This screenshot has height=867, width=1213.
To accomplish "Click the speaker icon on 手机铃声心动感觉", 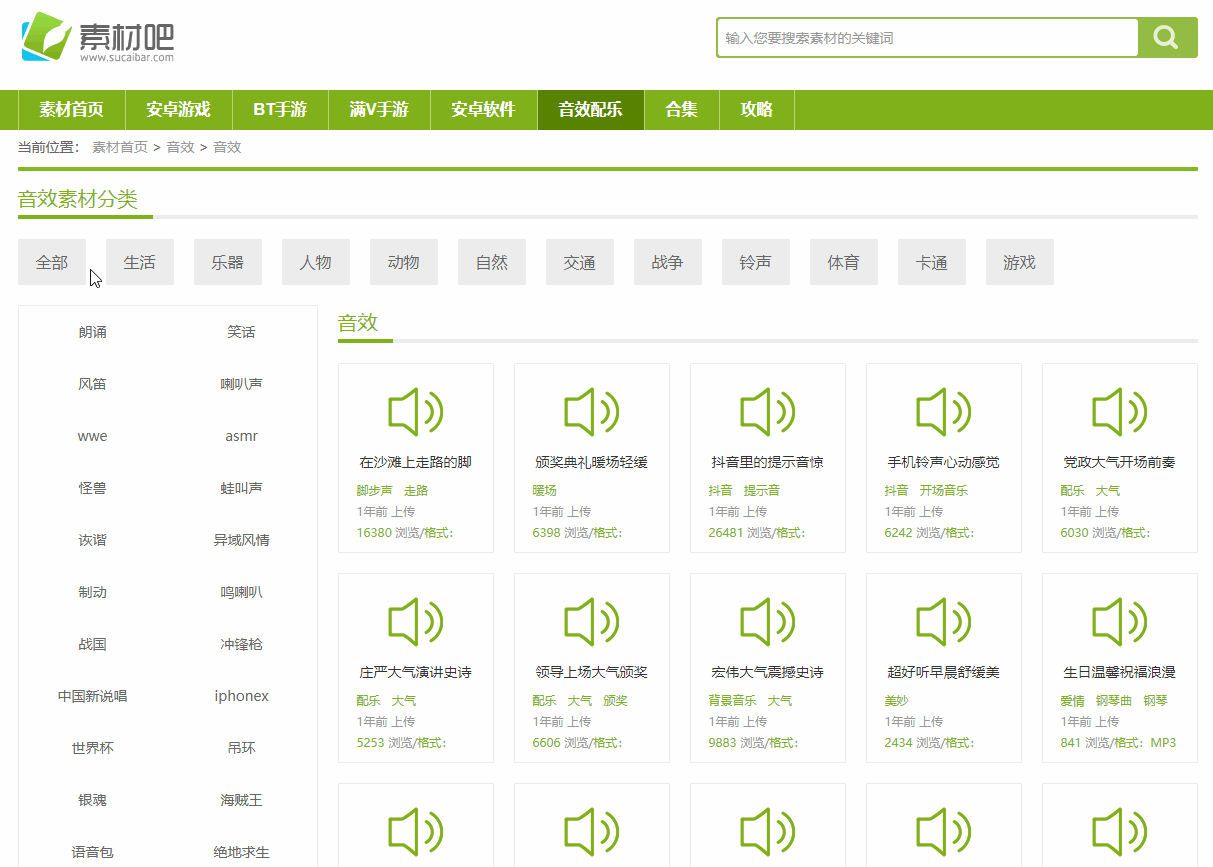I will 943,411.
